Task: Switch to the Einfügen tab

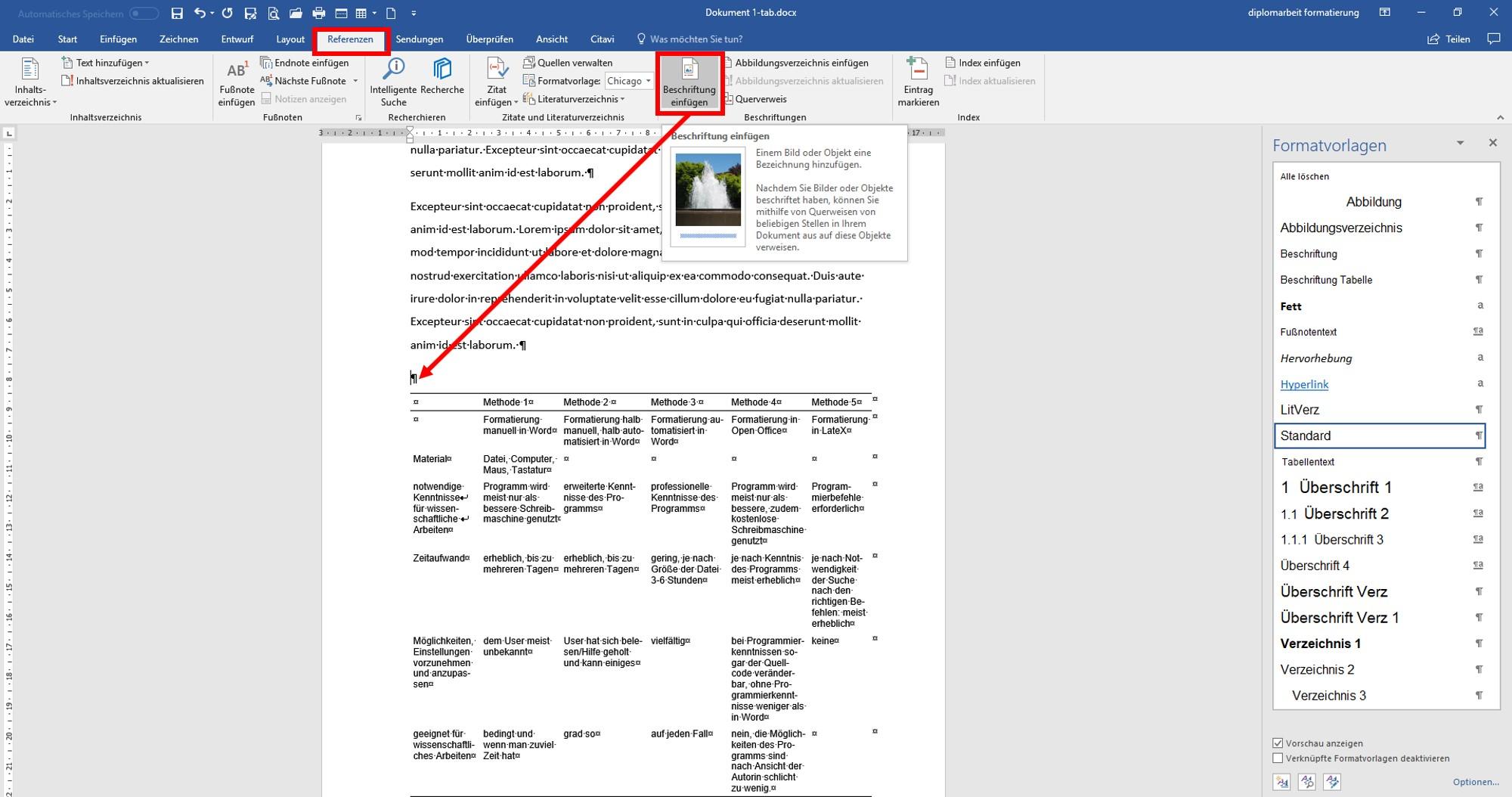Action: 118,39
